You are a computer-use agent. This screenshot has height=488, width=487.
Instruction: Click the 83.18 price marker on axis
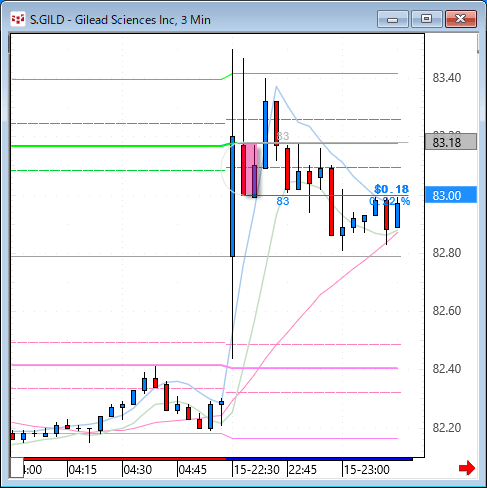pyautogui.click(x=451, y=142)
